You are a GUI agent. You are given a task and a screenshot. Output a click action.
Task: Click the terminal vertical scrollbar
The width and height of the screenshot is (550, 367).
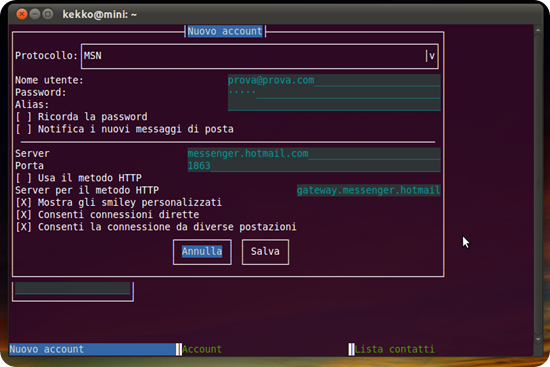pyautogui.click(x=538, y=185)
